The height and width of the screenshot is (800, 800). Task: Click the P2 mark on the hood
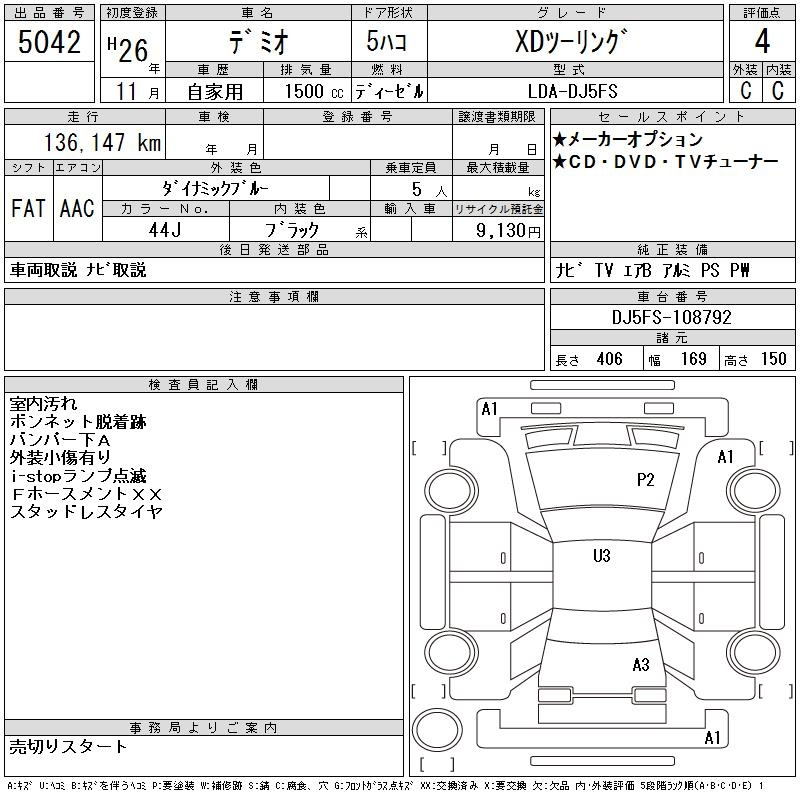[x=645, y=480]
